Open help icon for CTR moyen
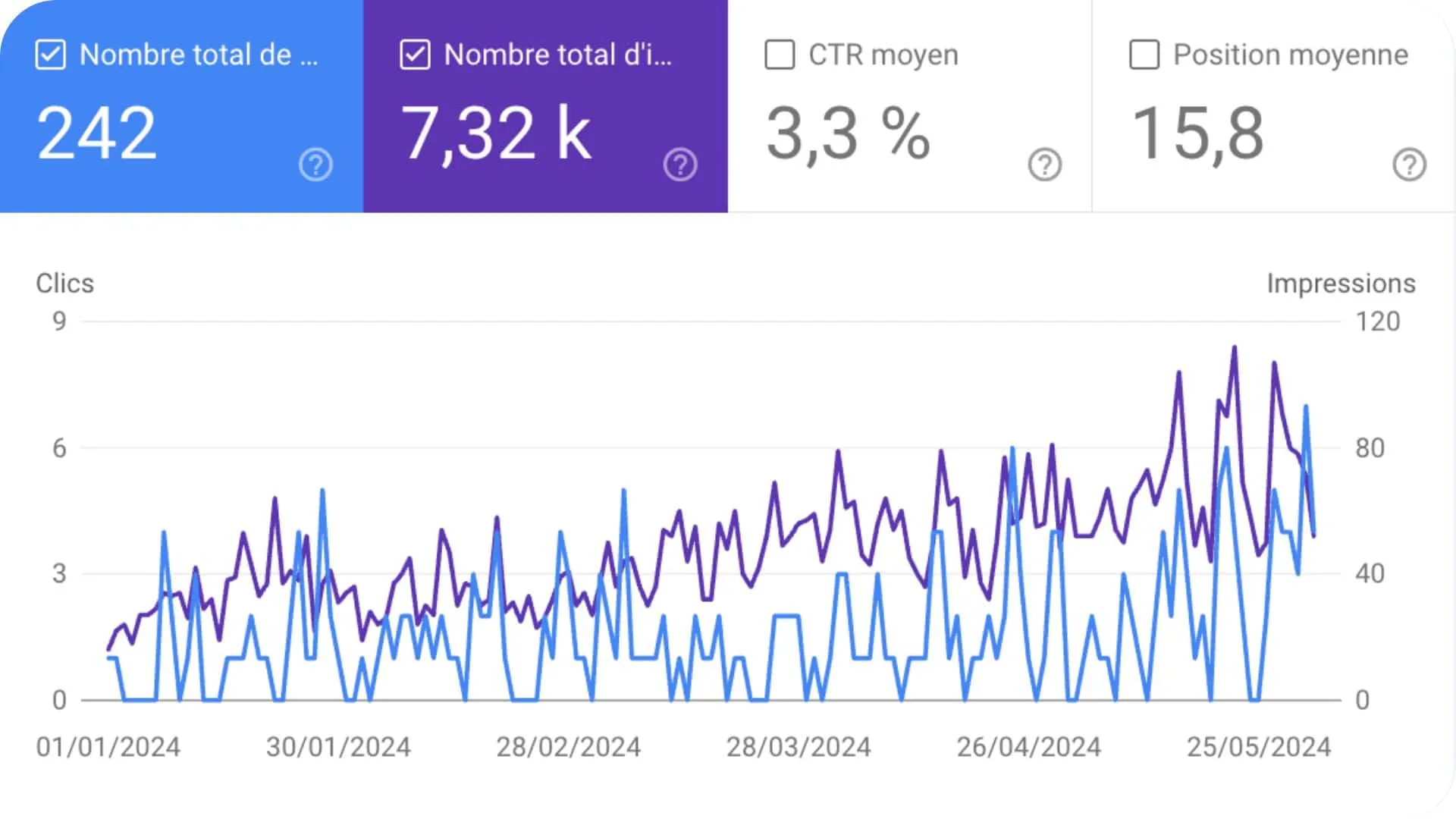Viewport: 1456px width, 819px height. (x=1045, y=165)
